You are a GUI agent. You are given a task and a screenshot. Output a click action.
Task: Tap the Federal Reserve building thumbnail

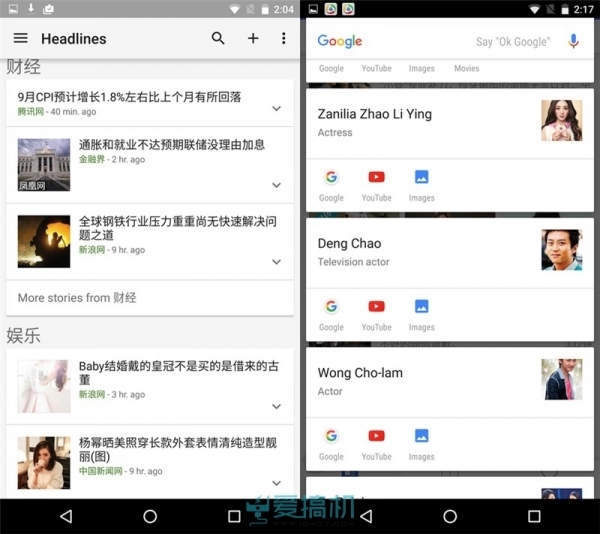pyautogui.click(x=44, y=165)
